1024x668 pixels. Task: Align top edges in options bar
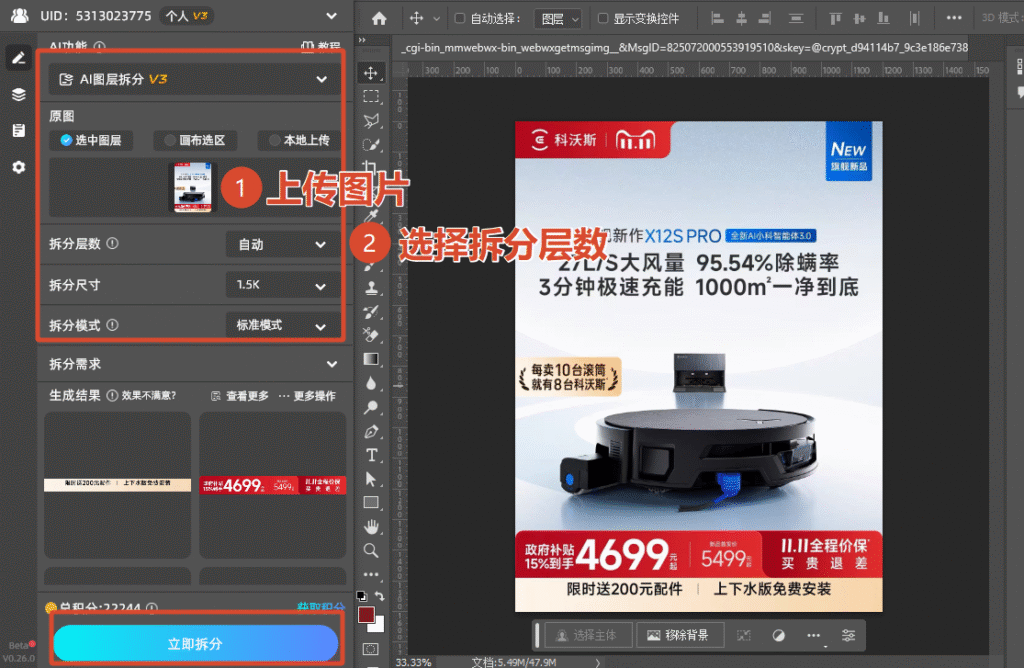tap(835, 18)
